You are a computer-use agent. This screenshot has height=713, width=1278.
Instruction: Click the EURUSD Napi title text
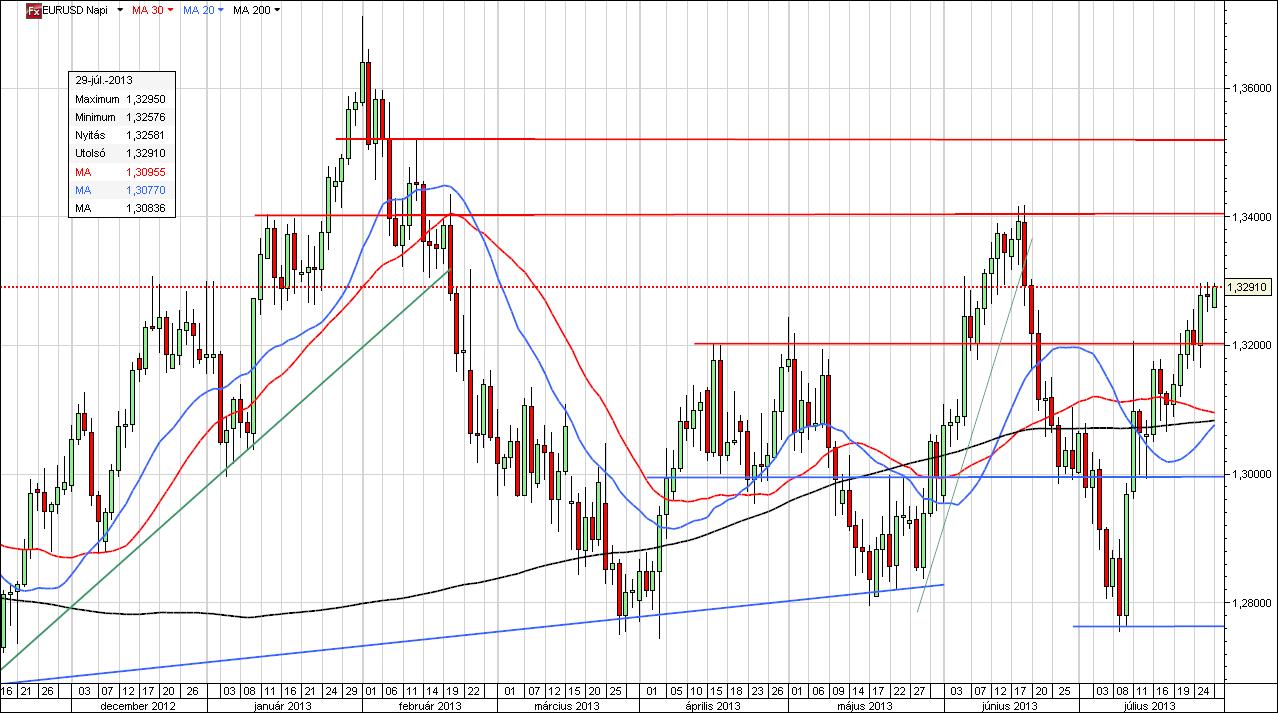pos(77,9)
